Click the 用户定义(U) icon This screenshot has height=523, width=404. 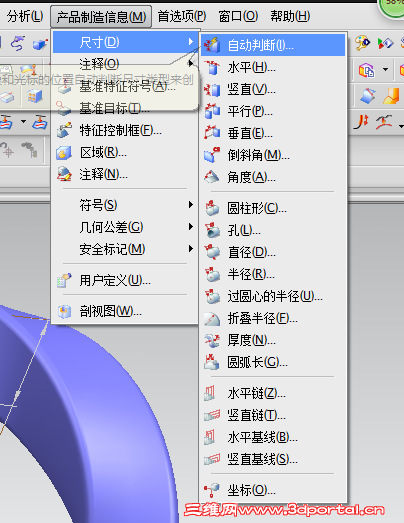[64, 280]
